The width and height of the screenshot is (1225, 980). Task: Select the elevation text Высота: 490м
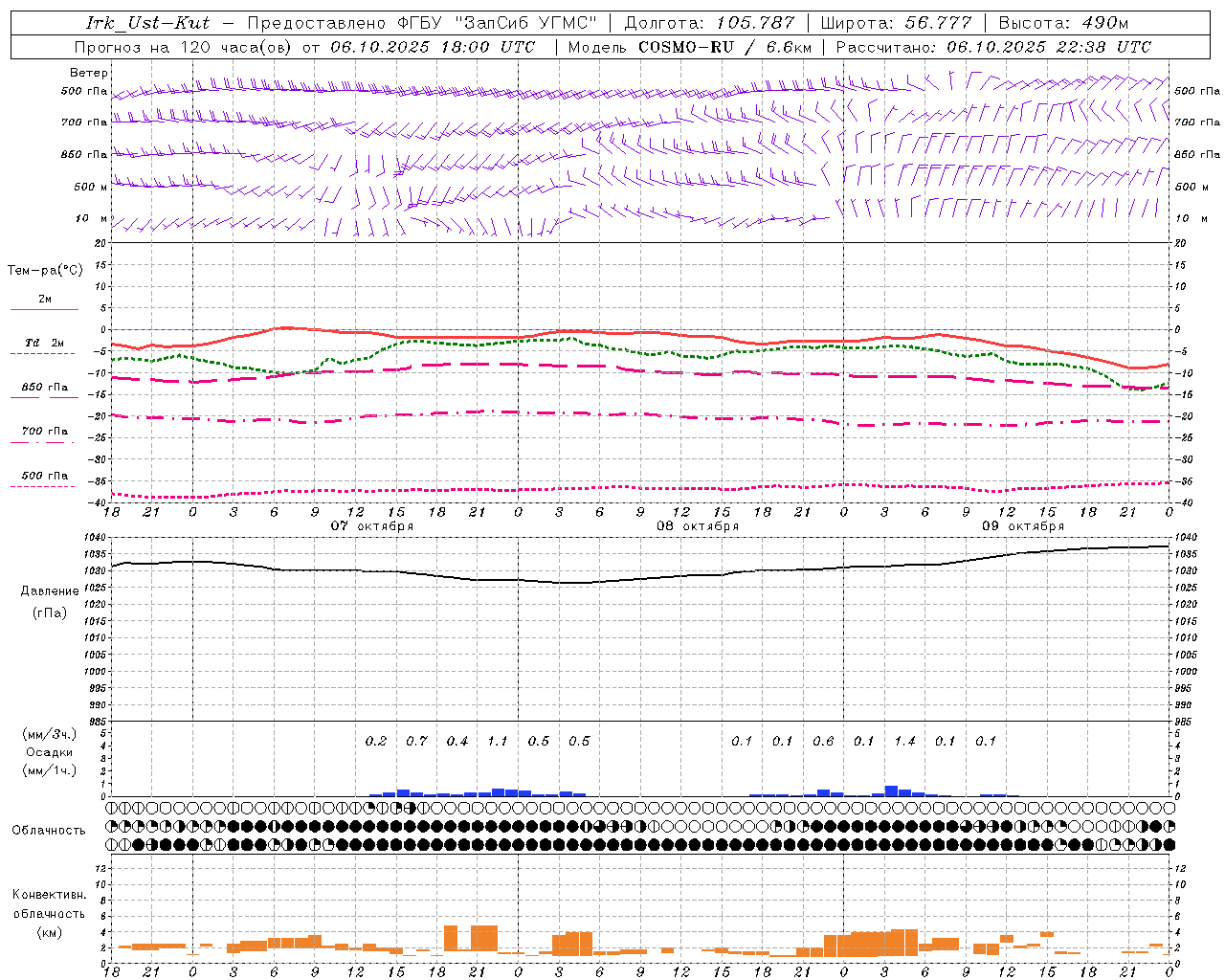pos(1062,23)
